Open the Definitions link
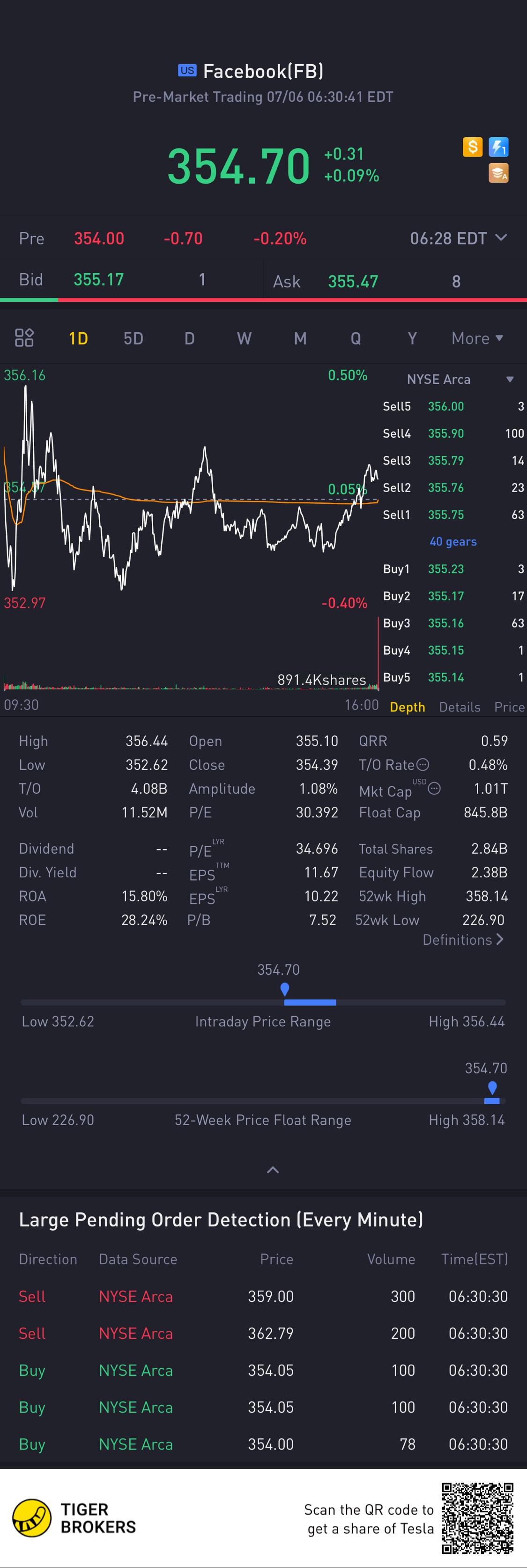527x1568 pixels. [463, 940]
